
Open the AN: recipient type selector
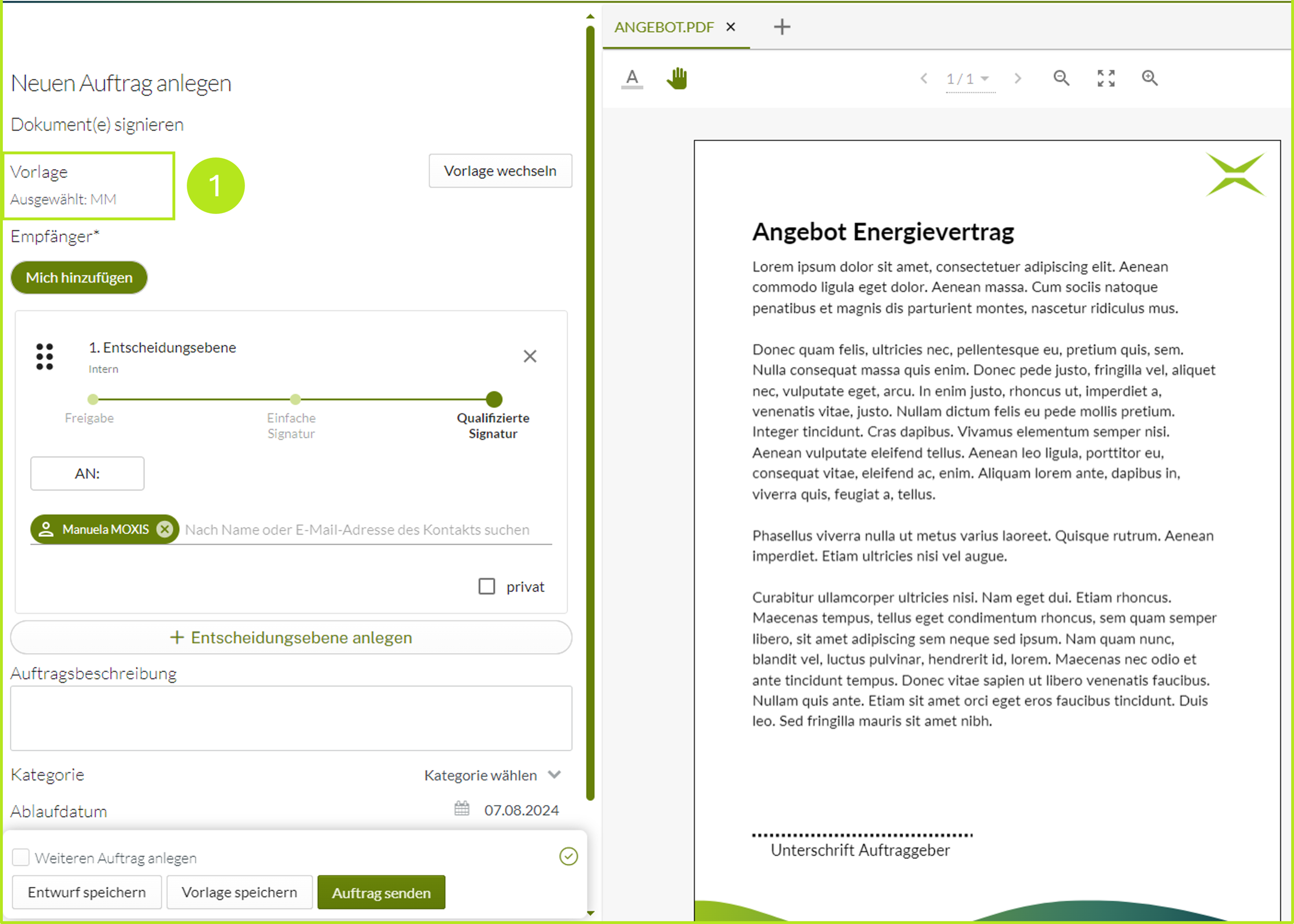[87, 473]
